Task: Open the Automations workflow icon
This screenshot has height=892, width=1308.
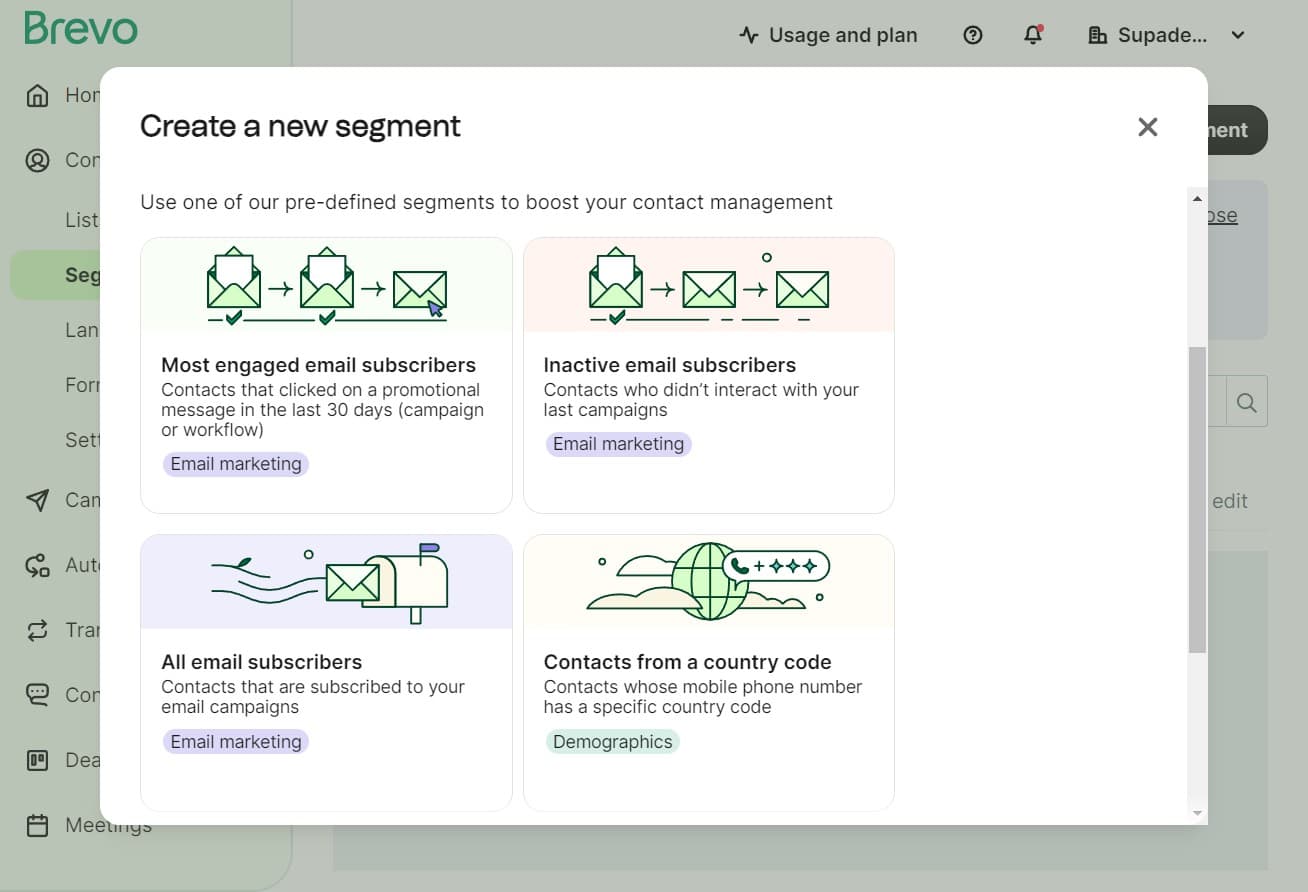Action: [37, 564]
